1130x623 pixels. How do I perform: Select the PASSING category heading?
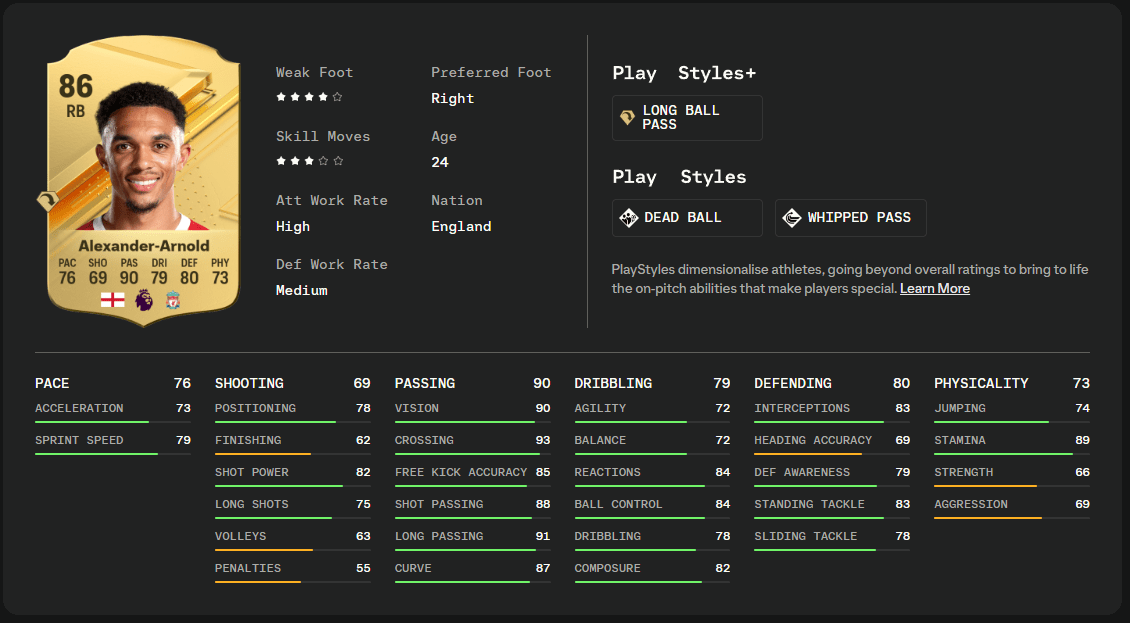pos(424,384)
